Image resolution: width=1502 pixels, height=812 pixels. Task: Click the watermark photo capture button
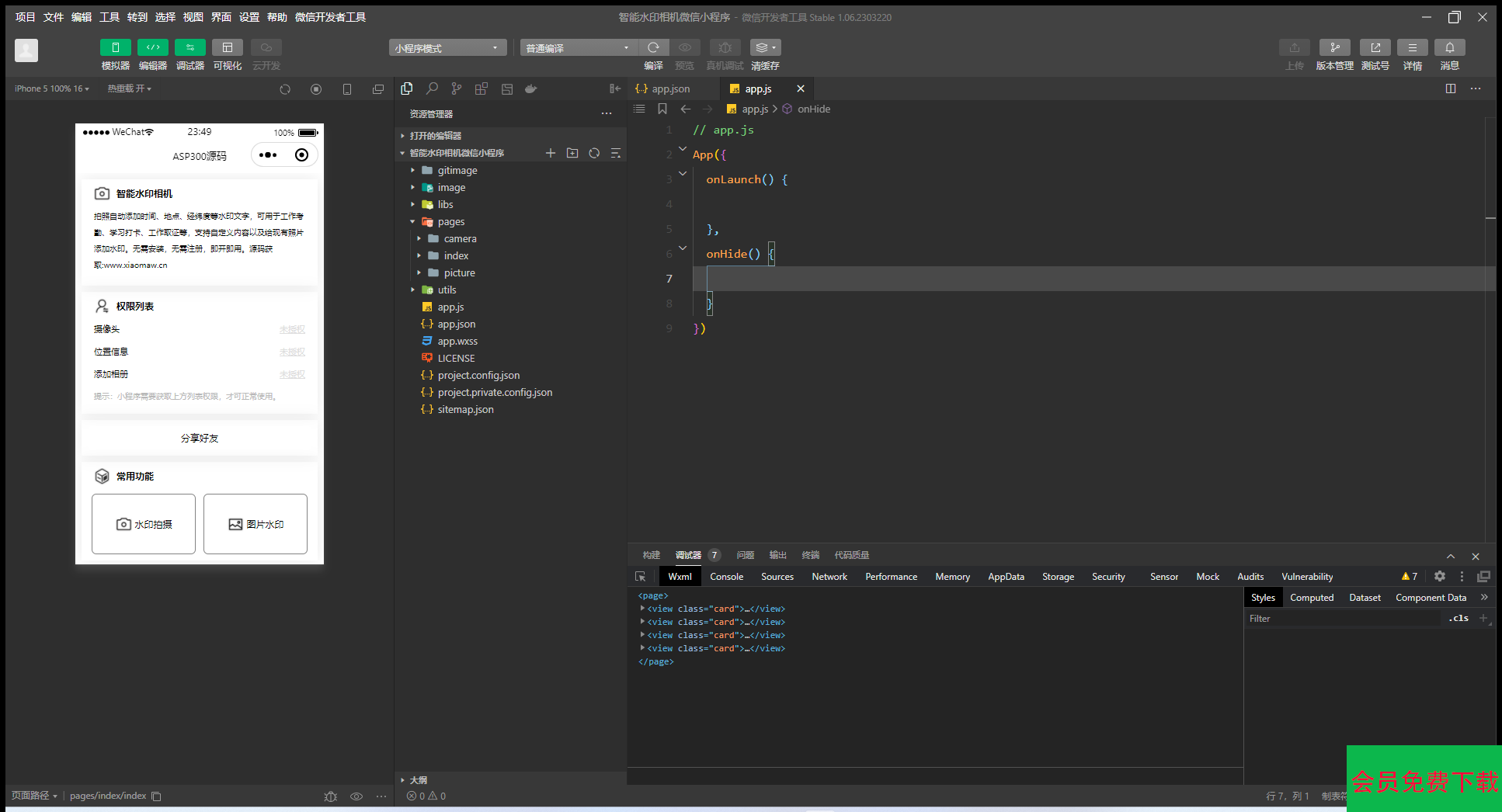[x=144, y=524]
